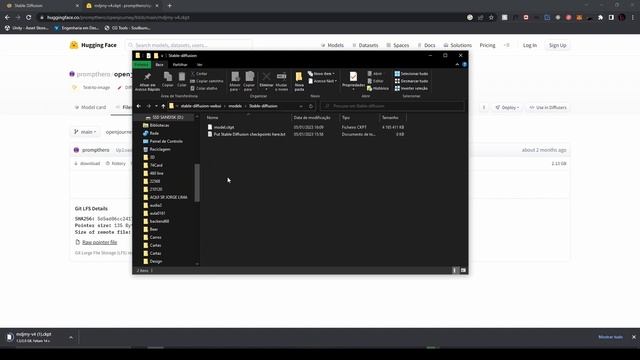Screen dimensions: 640x360
Task: Click Sign Up on Hugging Face
Action: [x=557, y=45]
